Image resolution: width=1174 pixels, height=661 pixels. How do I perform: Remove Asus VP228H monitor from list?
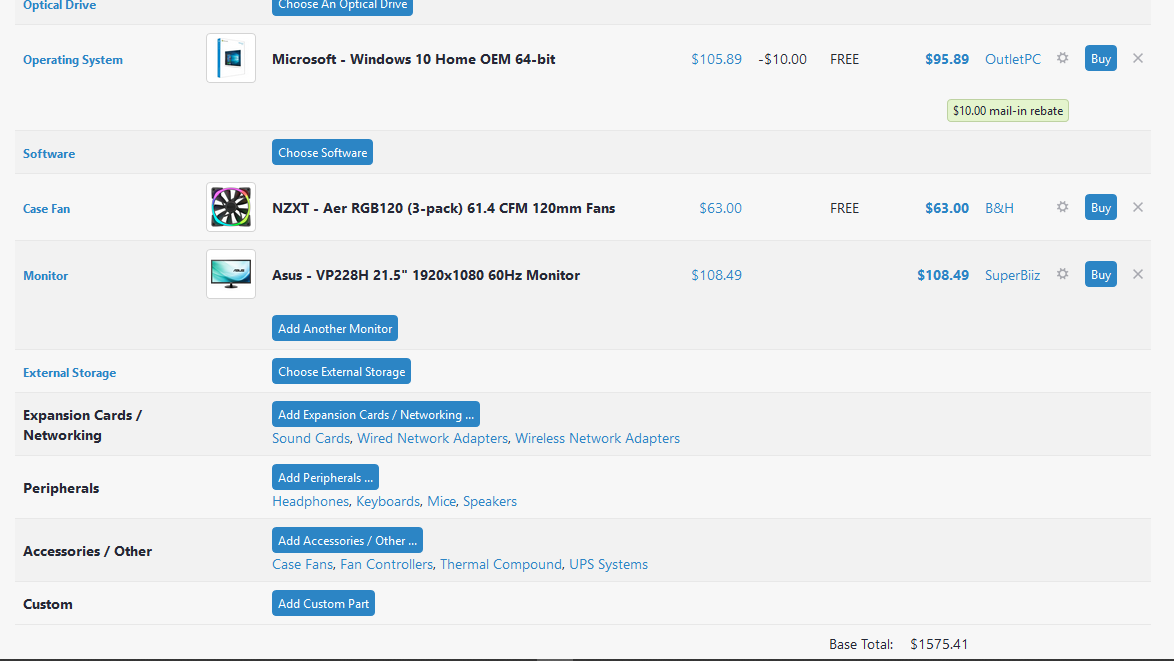[x=1137, y=275]
